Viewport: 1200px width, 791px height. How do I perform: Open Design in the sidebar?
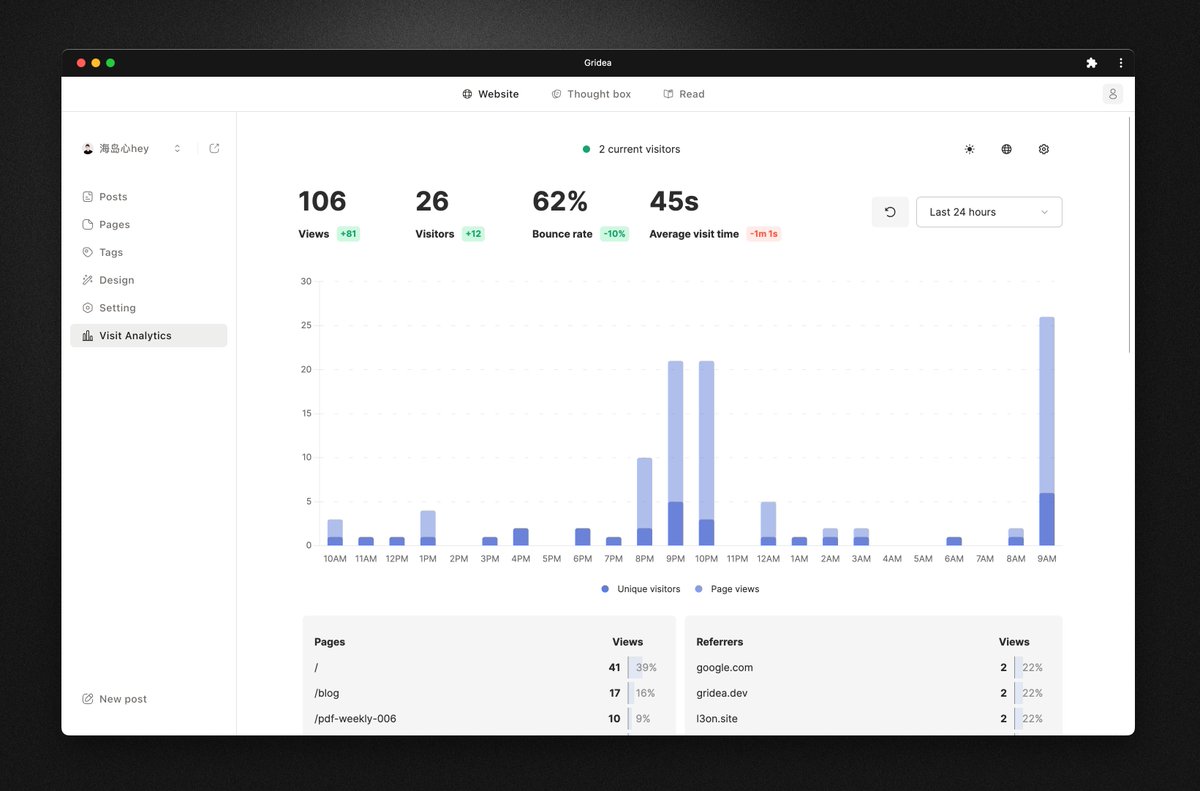[148, 280]
